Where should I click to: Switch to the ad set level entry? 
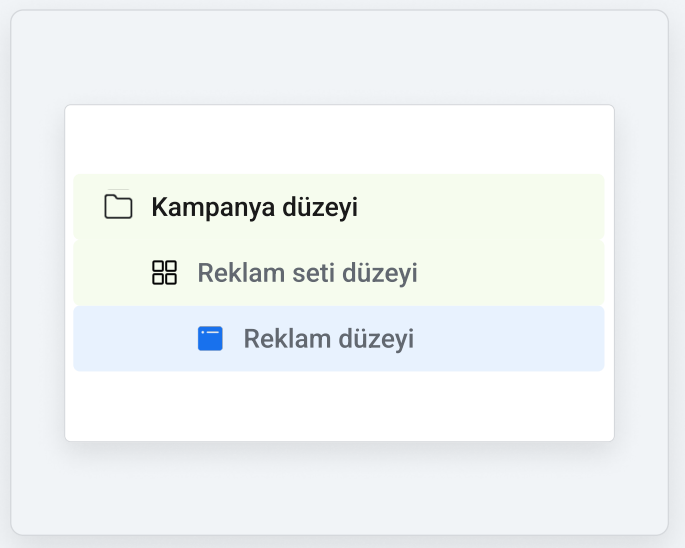(x=339, y=273)
